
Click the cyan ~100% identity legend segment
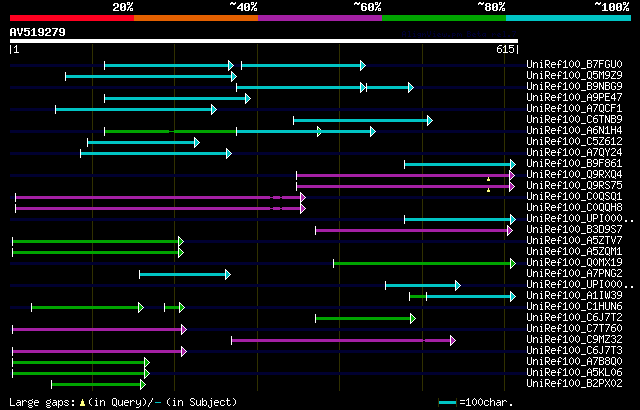(x=569, y=18)
